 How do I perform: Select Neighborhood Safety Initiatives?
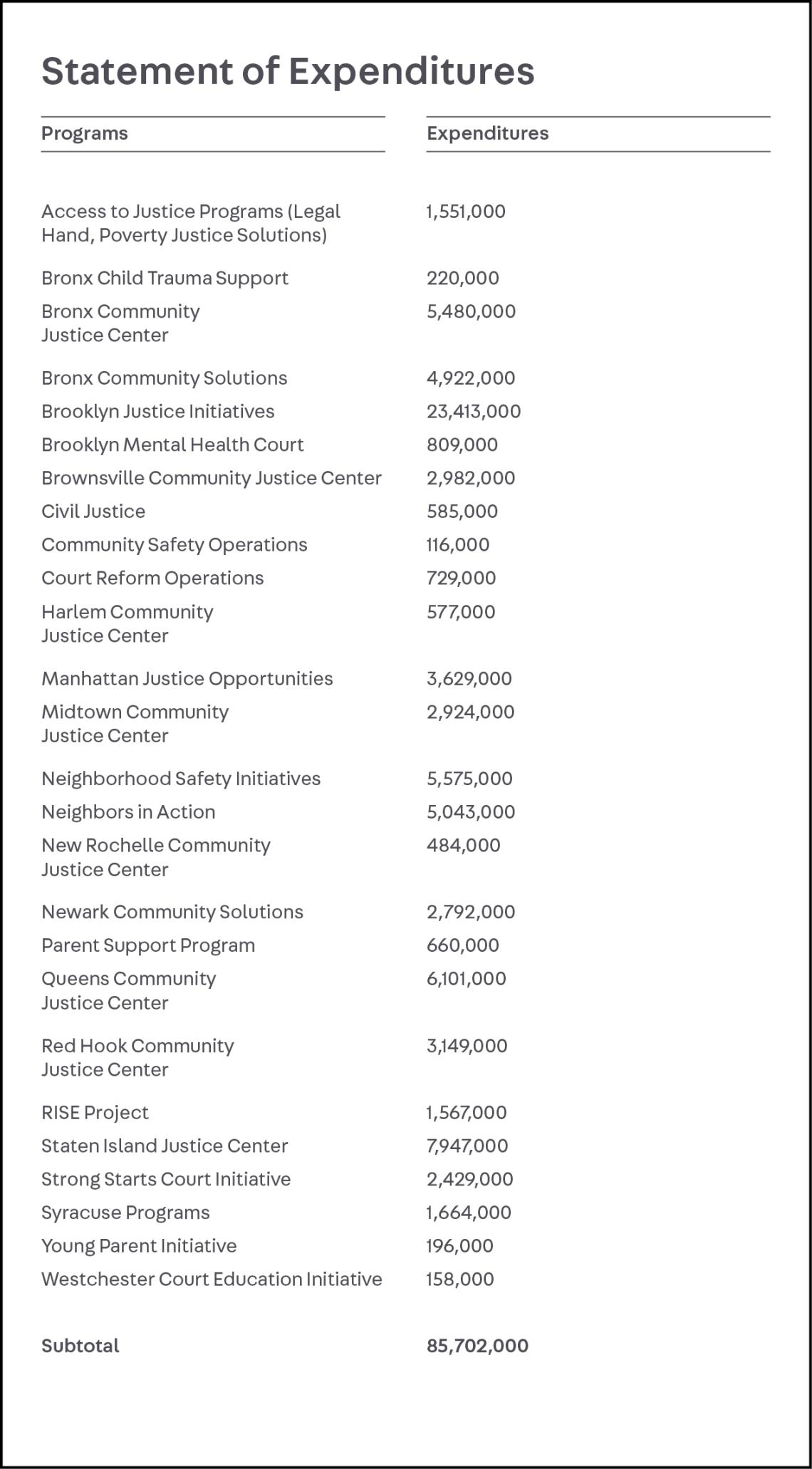(181, 779)
